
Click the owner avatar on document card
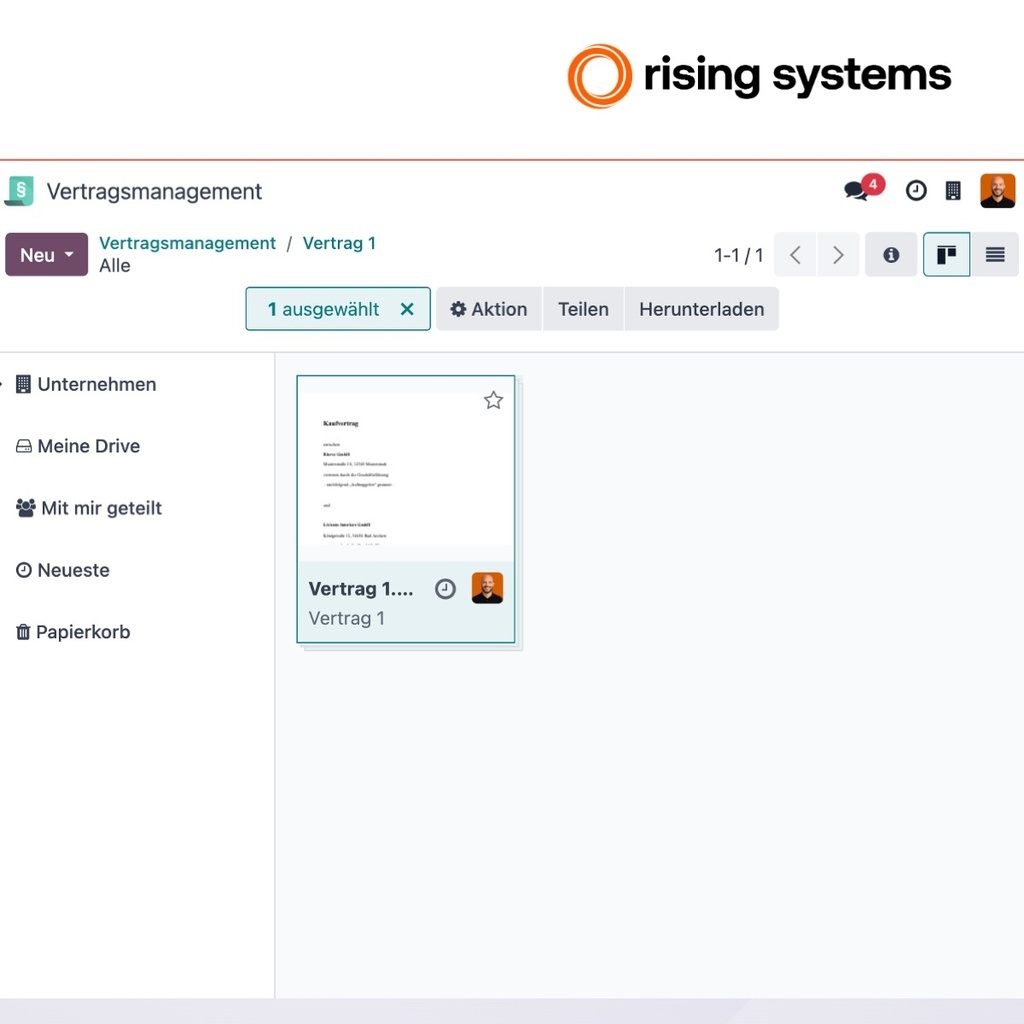click(x=487, y=588)
